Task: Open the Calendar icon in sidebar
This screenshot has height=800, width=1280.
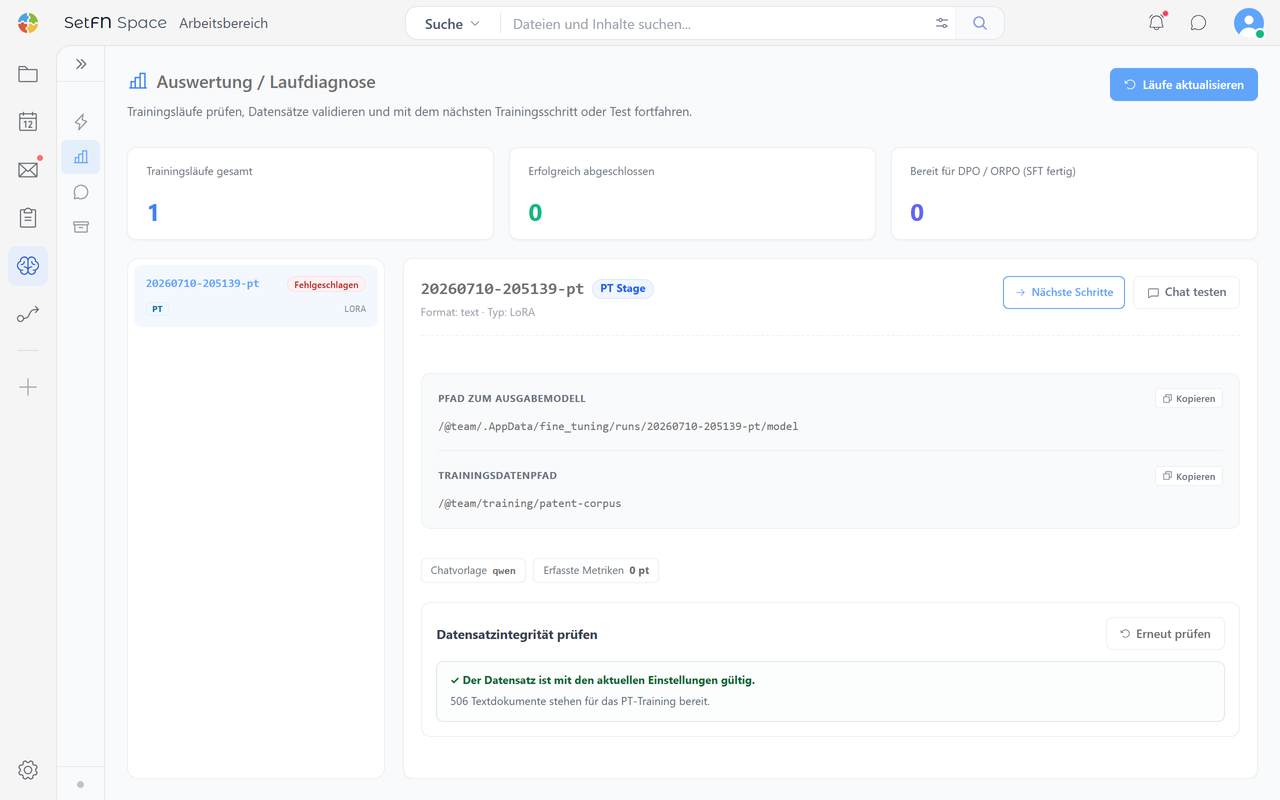Action: (28, 122)
